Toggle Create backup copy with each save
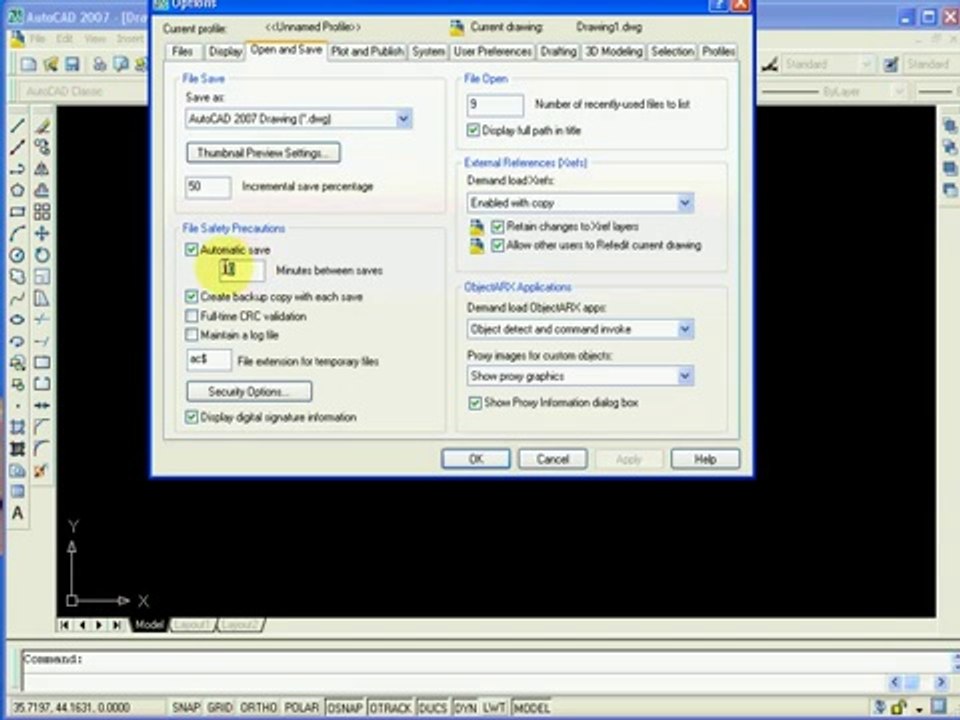This screenshot has width=960, height=720. tap(192, 296)
